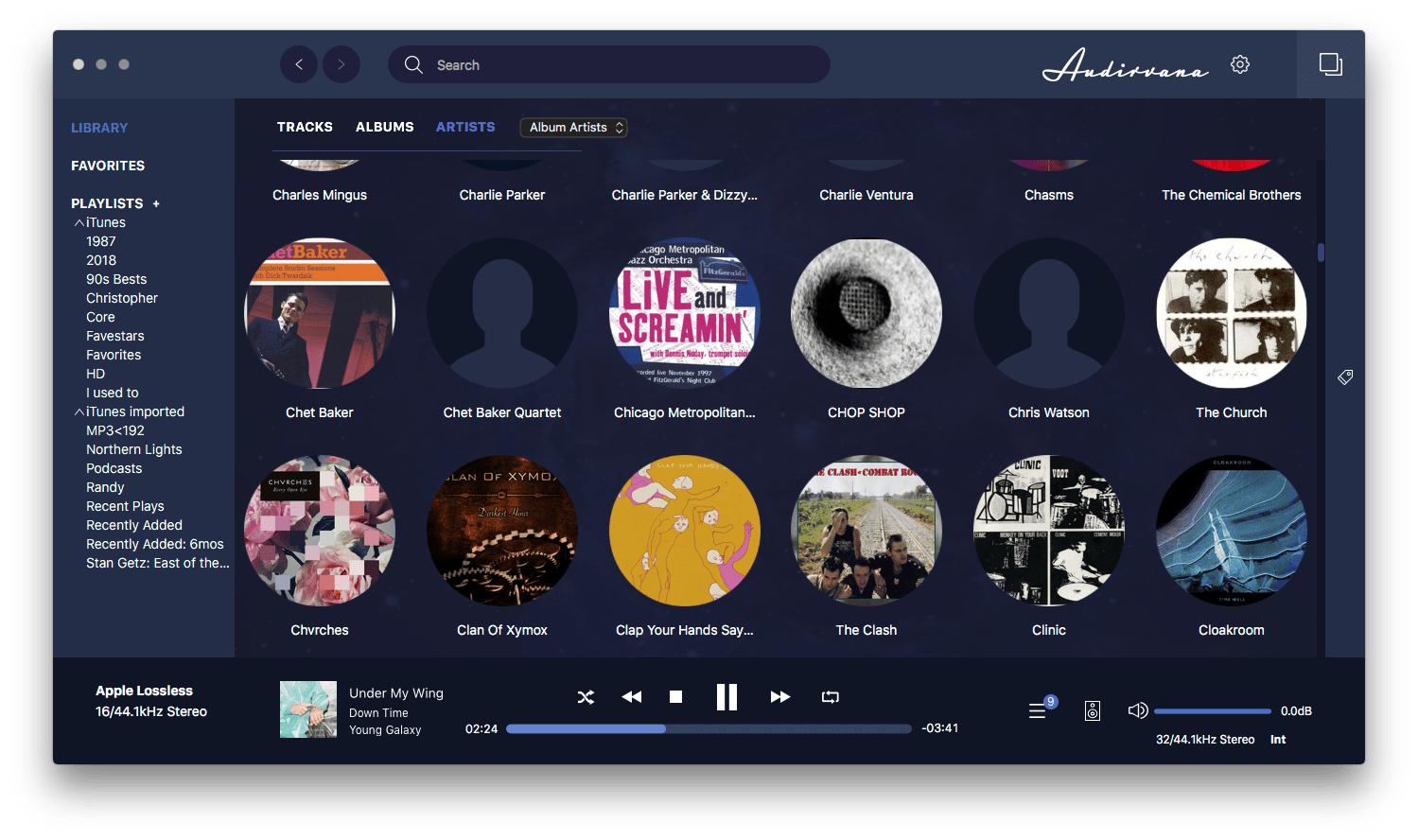
Task: Click the artist grid scrollbar
Action: (1321, 253)
